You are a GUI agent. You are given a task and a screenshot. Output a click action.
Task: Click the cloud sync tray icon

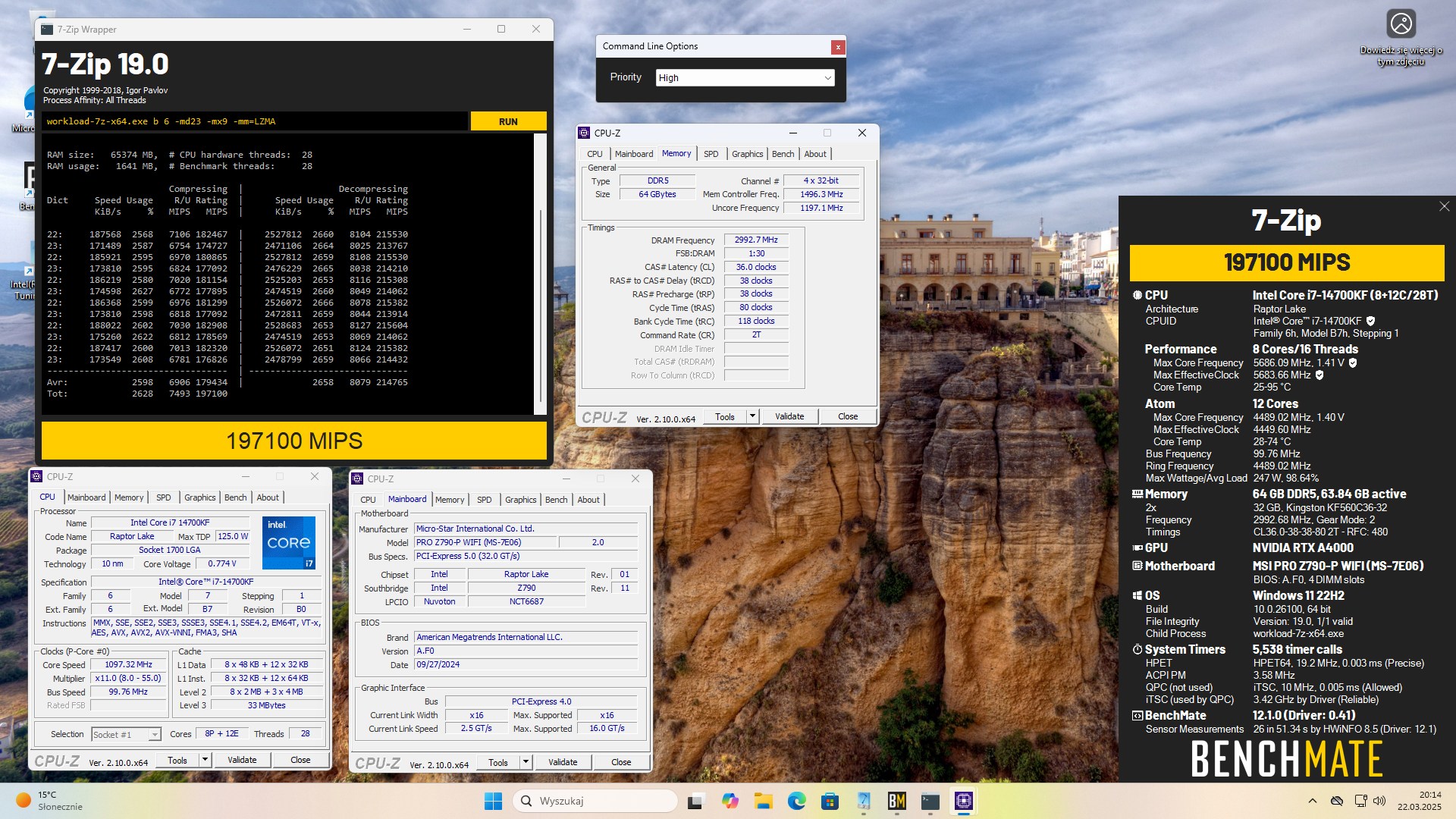tap(1337, 801)
